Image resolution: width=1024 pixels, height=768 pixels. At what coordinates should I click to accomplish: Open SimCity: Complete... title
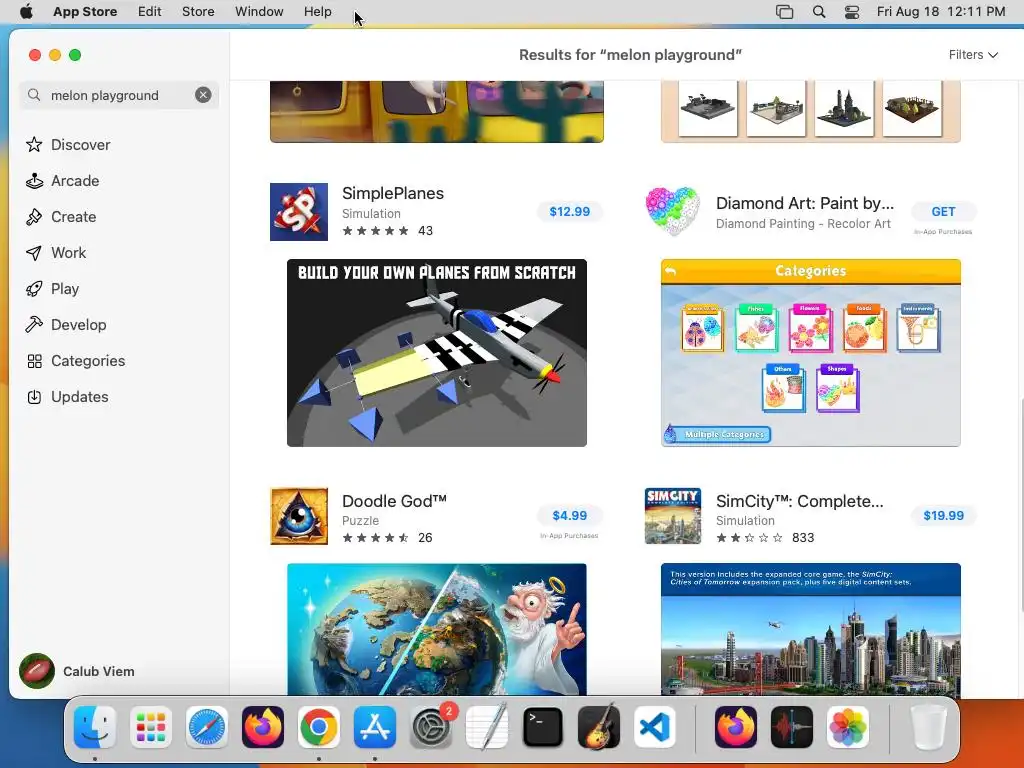click(799, 501)
